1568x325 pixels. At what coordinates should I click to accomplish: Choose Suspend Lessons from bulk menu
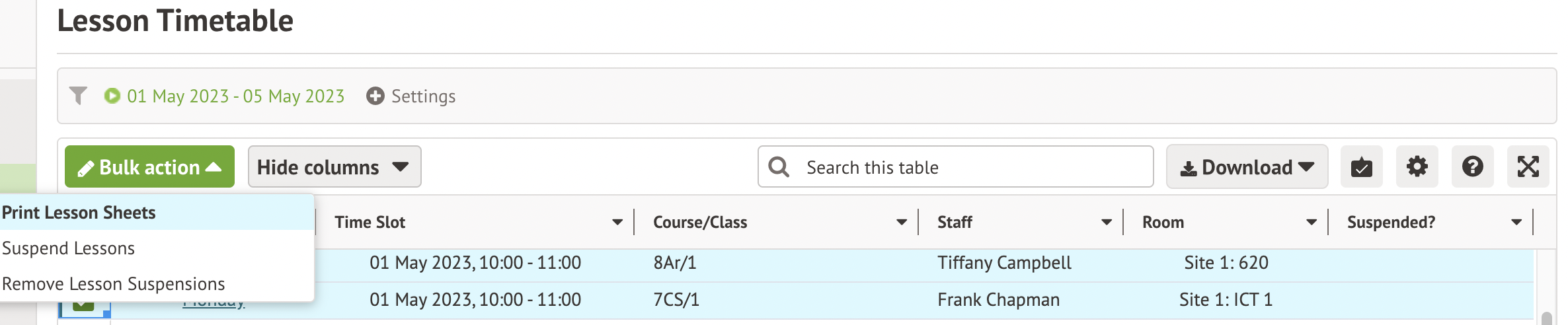pos(69,248)
